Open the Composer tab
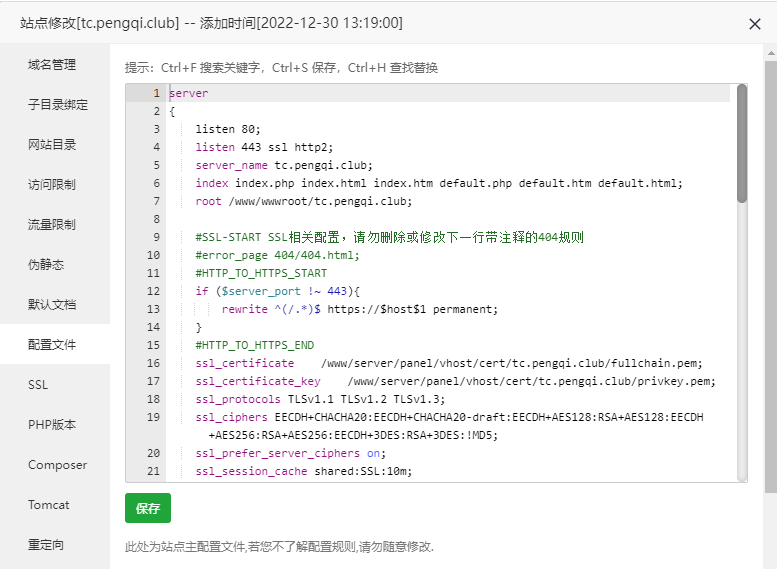The width and height of the screenshot is (777, 569). [x=57, y=464]
